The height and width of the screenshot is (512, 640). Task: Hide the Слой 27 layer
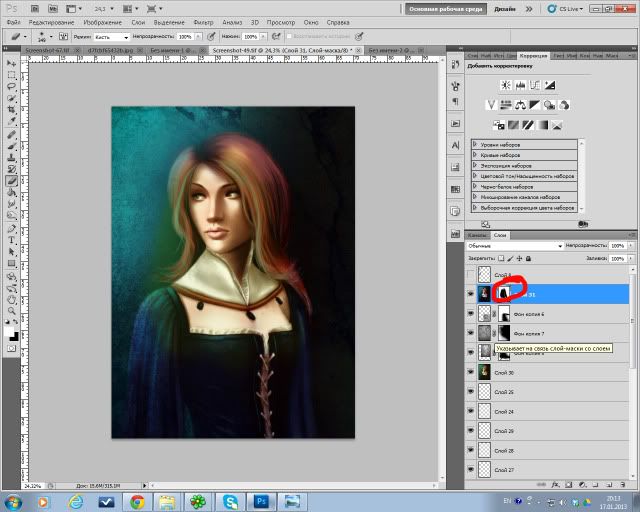coord(471,470)
